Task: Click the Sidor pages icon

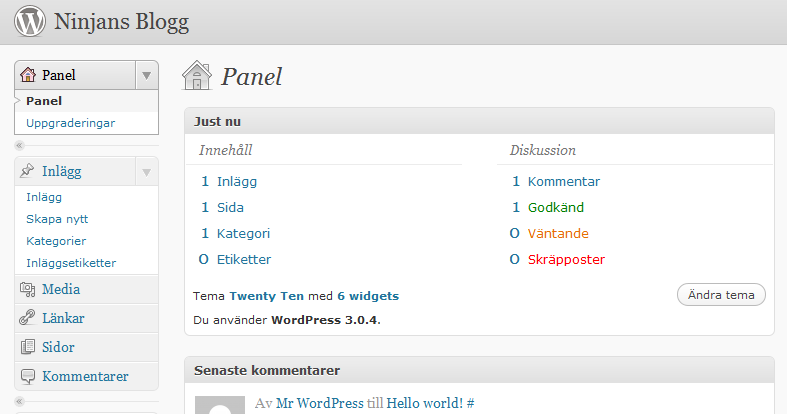Action: tap(28, 347)
